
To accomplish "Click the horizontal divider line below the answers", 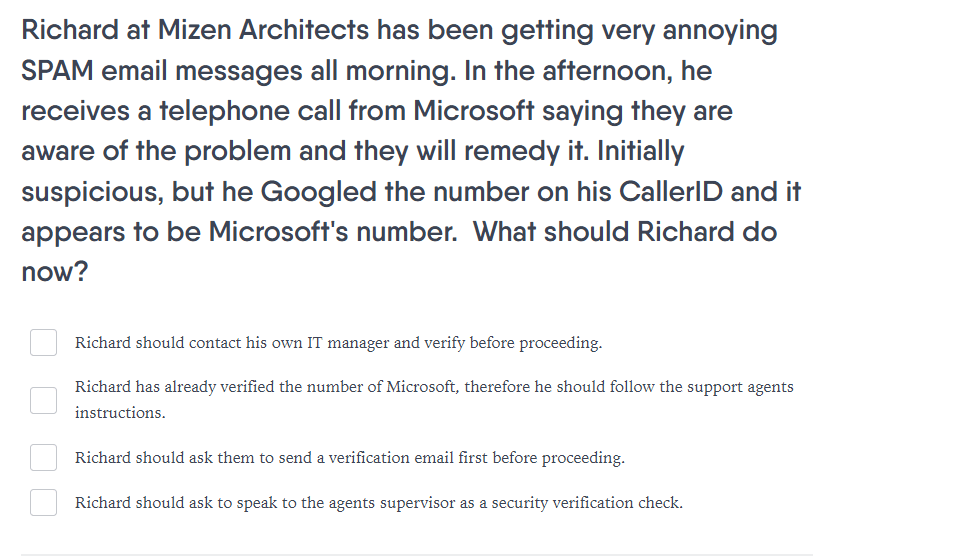I will (417, 555).
